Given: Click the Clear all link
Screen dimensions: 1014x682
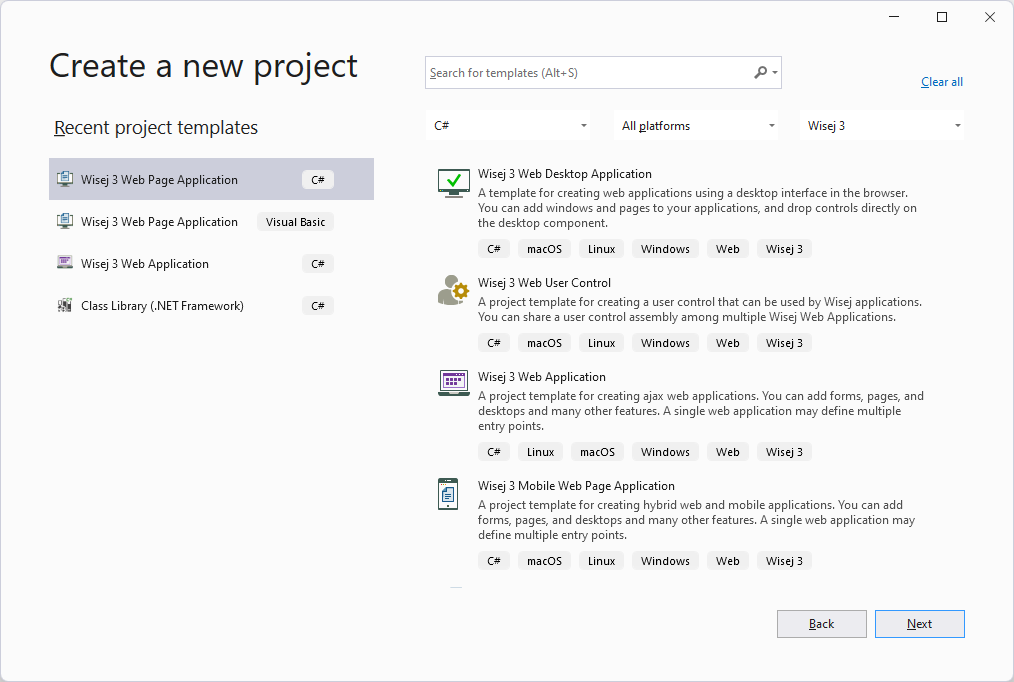Looking at the screenshot, I should pyautogui.click(x=942, y=82).
